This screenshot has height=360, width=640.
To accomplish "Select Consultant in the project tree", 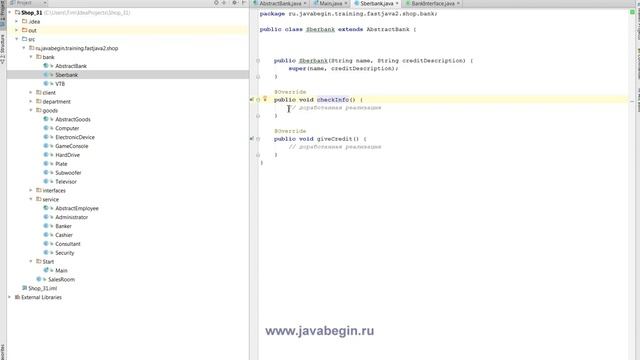I will pyautogui.click(x=68, y=244).
